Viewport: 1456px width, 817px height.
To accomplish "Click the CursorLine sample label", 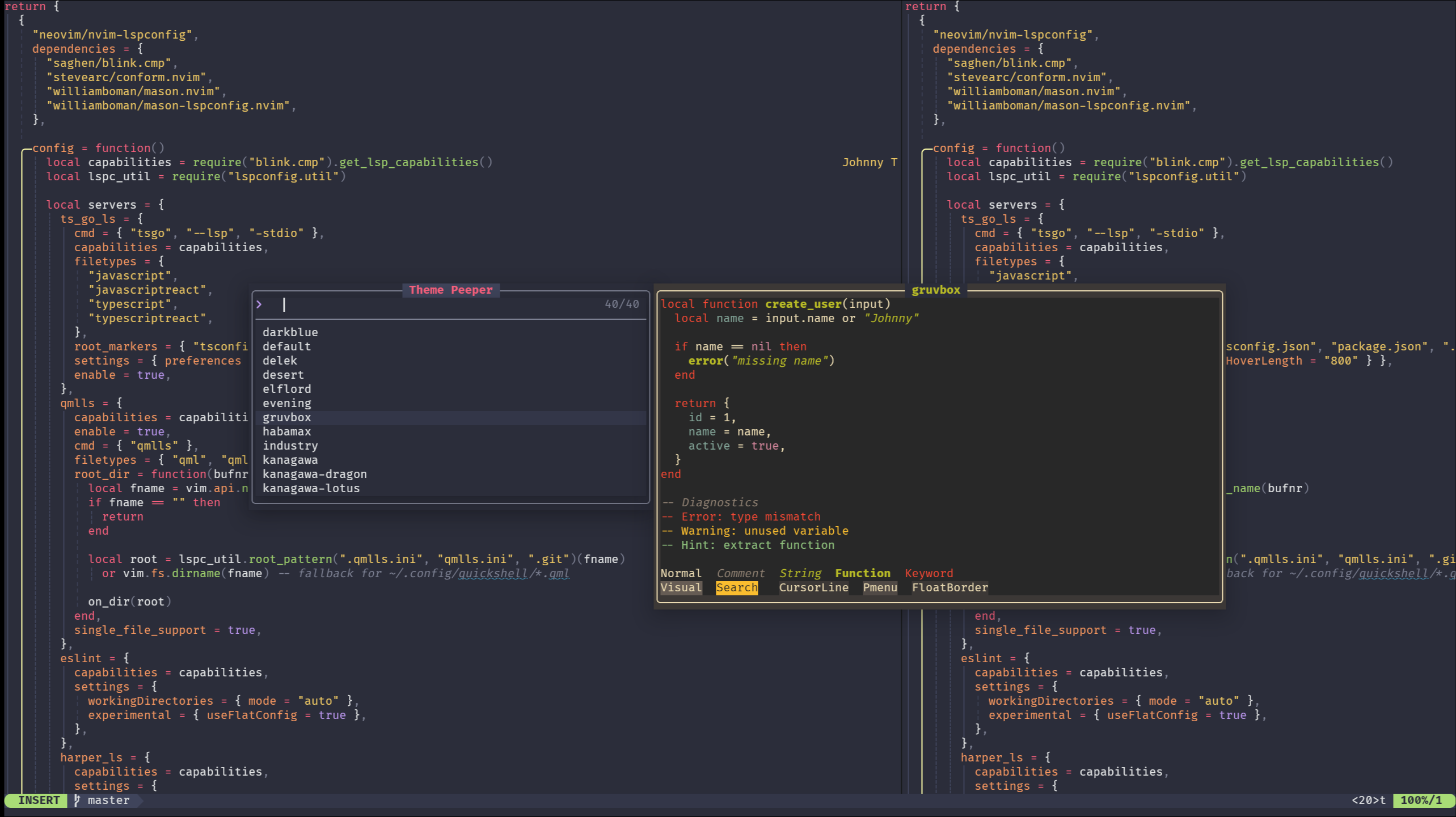I will click(813, 587).
